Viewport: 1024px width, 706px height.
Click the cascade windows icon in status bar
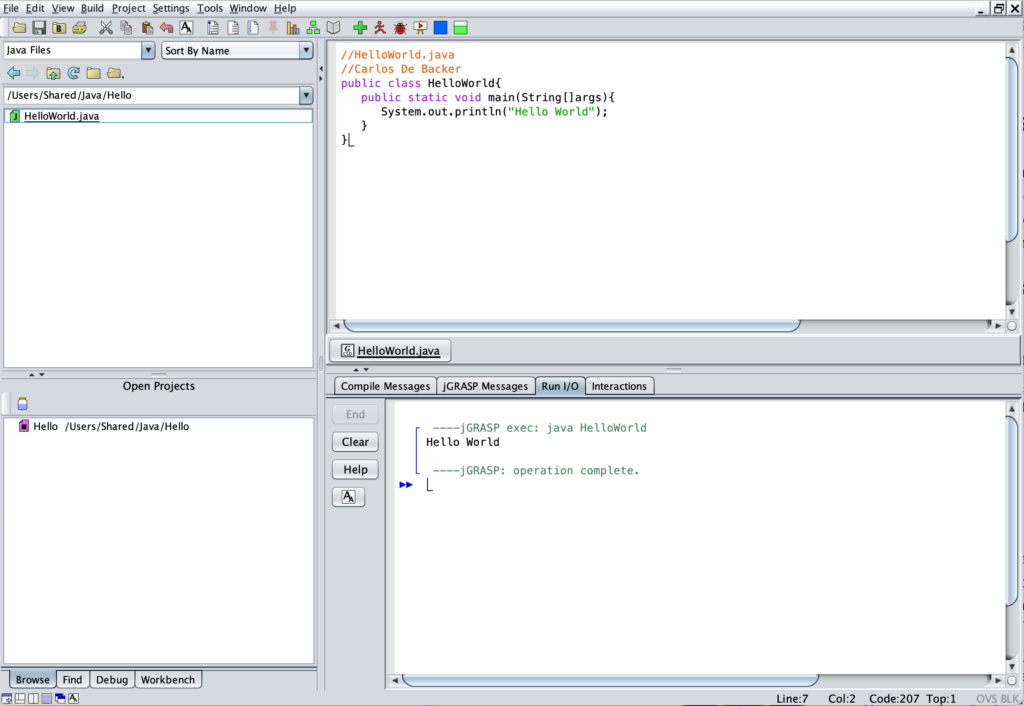click(x=60, y=699)
